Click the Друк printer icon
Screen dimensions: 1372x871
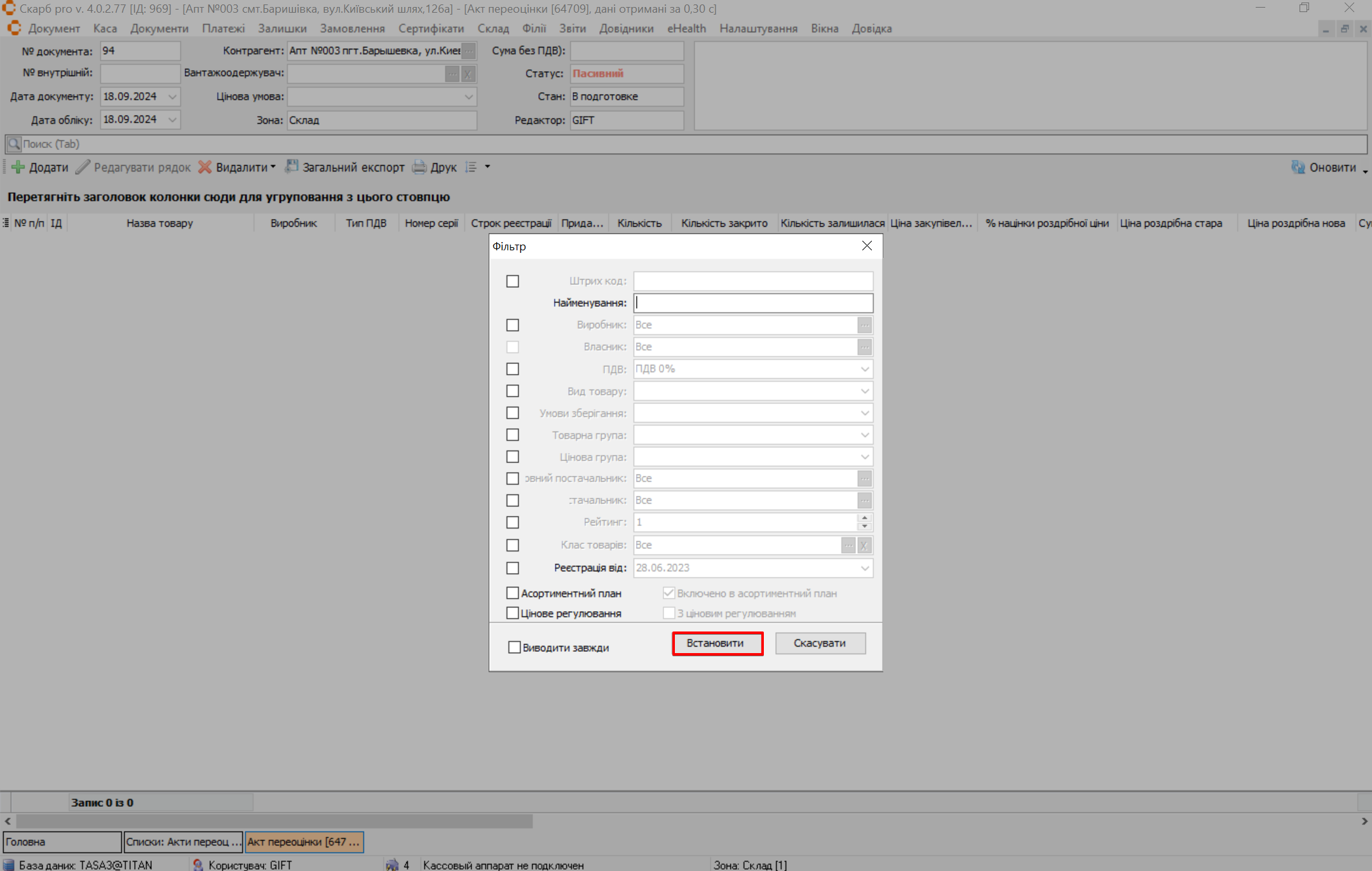[x=419, y=168]
